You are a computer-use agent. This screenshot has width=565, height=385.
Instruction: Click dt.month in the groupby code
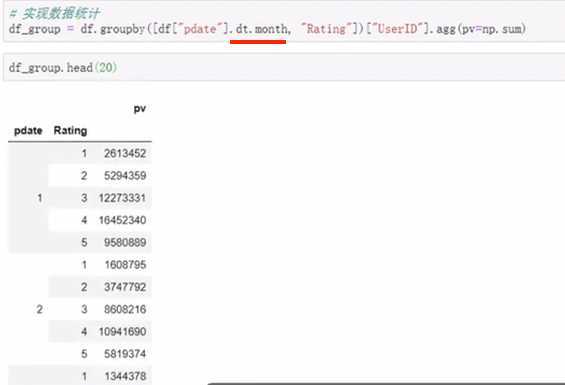pos(262,28)
